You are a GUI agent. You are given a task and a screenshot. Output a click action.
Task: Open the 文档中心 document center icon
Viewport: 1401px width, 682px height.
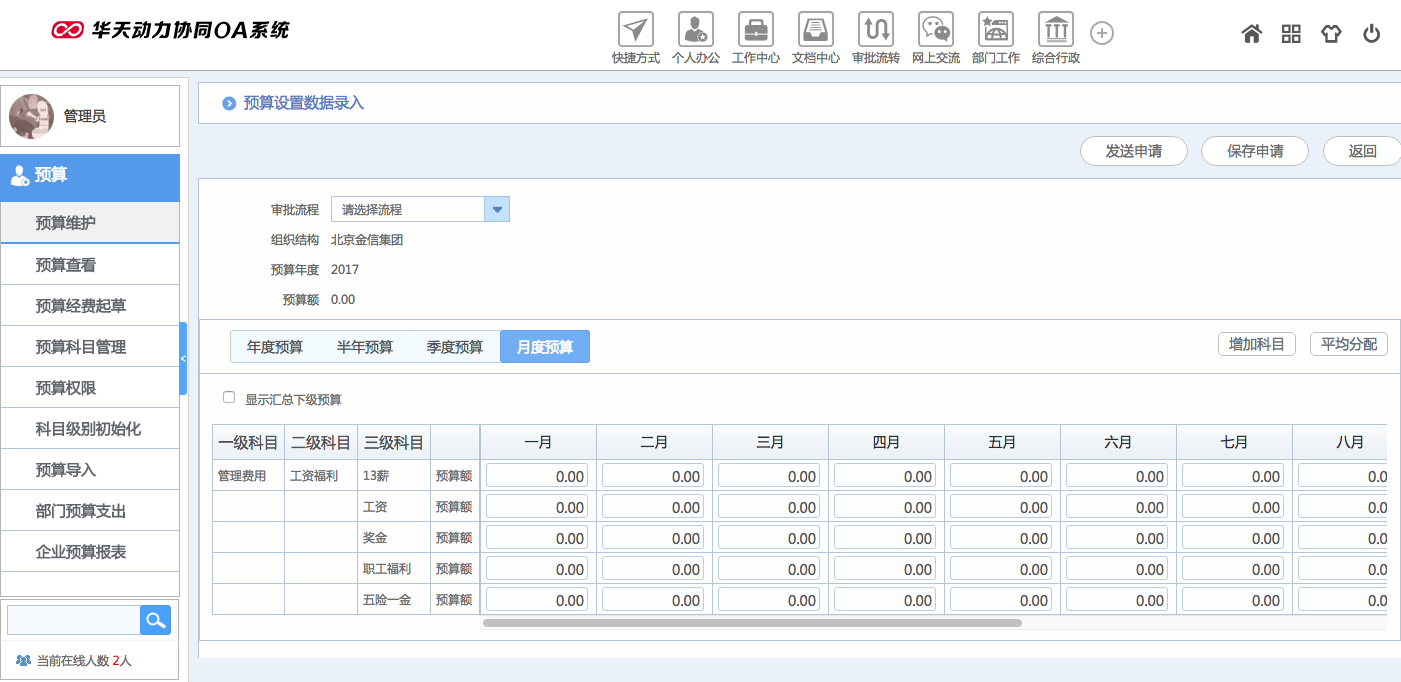[815, 30]
